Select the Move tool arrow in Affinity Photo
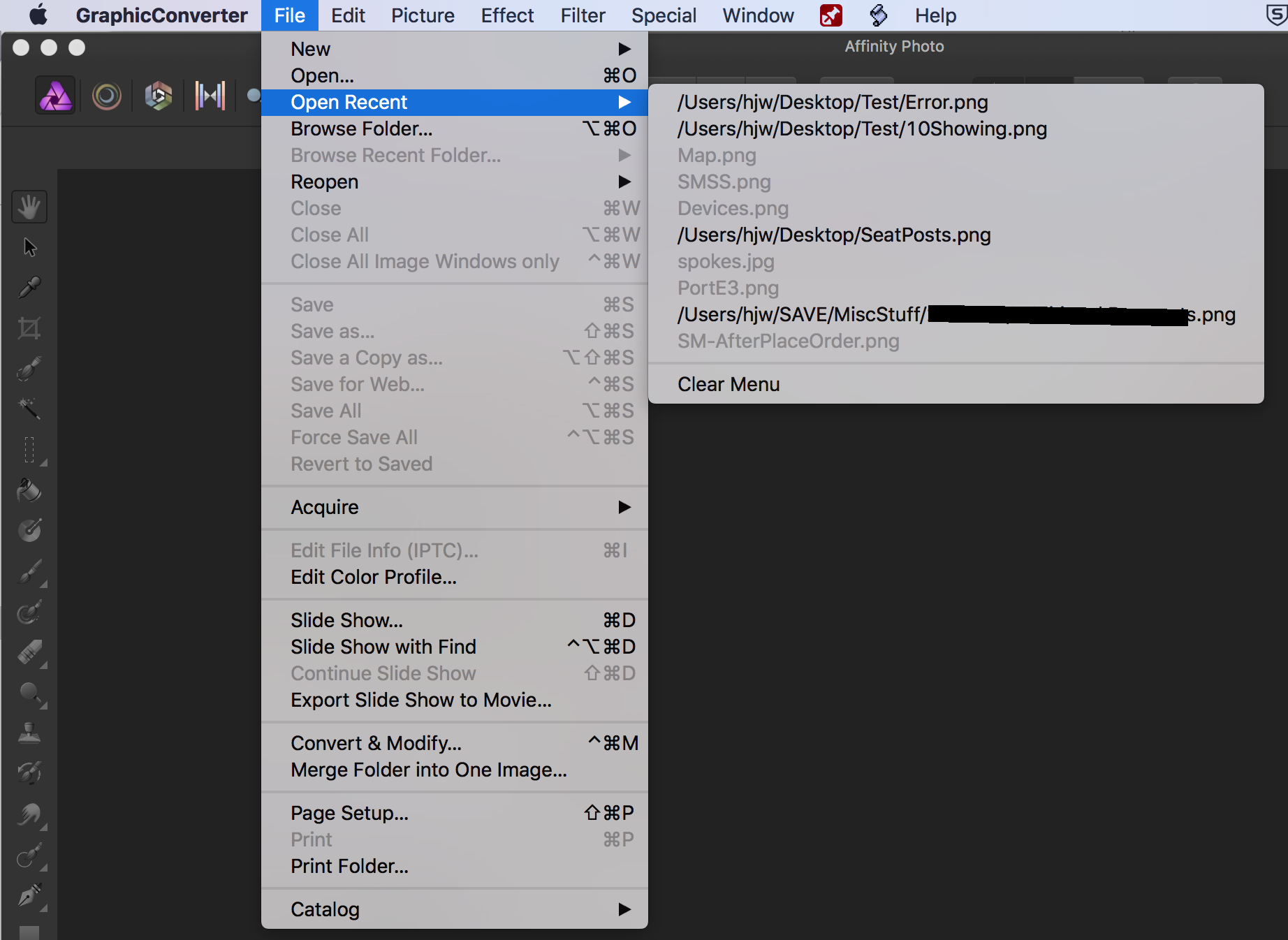1288x940 pixels. [x=29, y=247]
